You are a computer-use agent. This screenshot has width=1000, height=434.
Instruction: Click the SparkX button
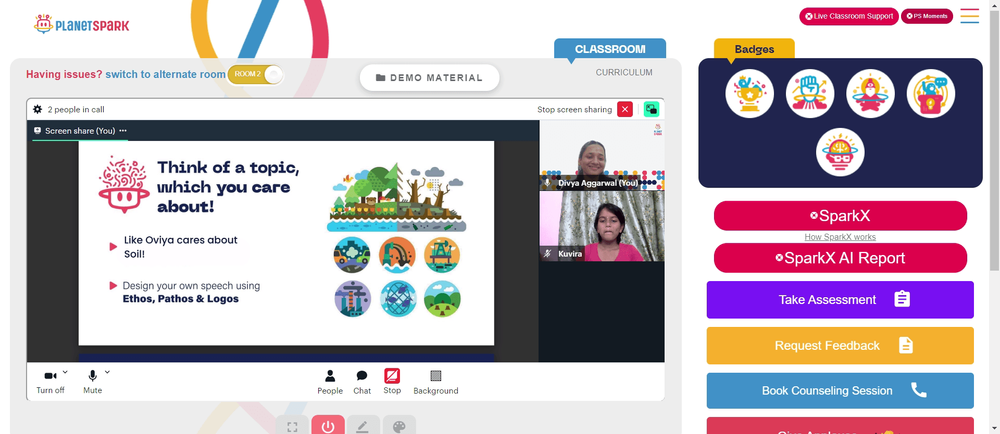click(840, 216)
